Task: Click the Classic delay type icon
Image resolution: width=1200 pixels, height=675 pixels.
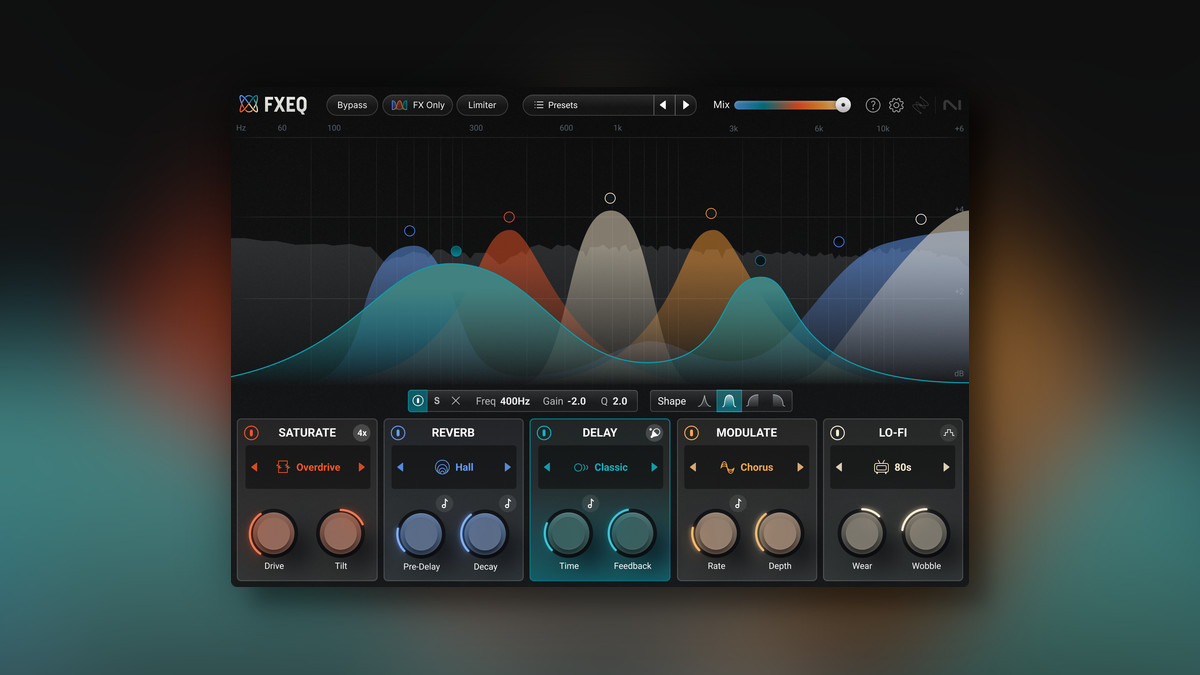Action: pyautogui.click(x=581, y=467)
